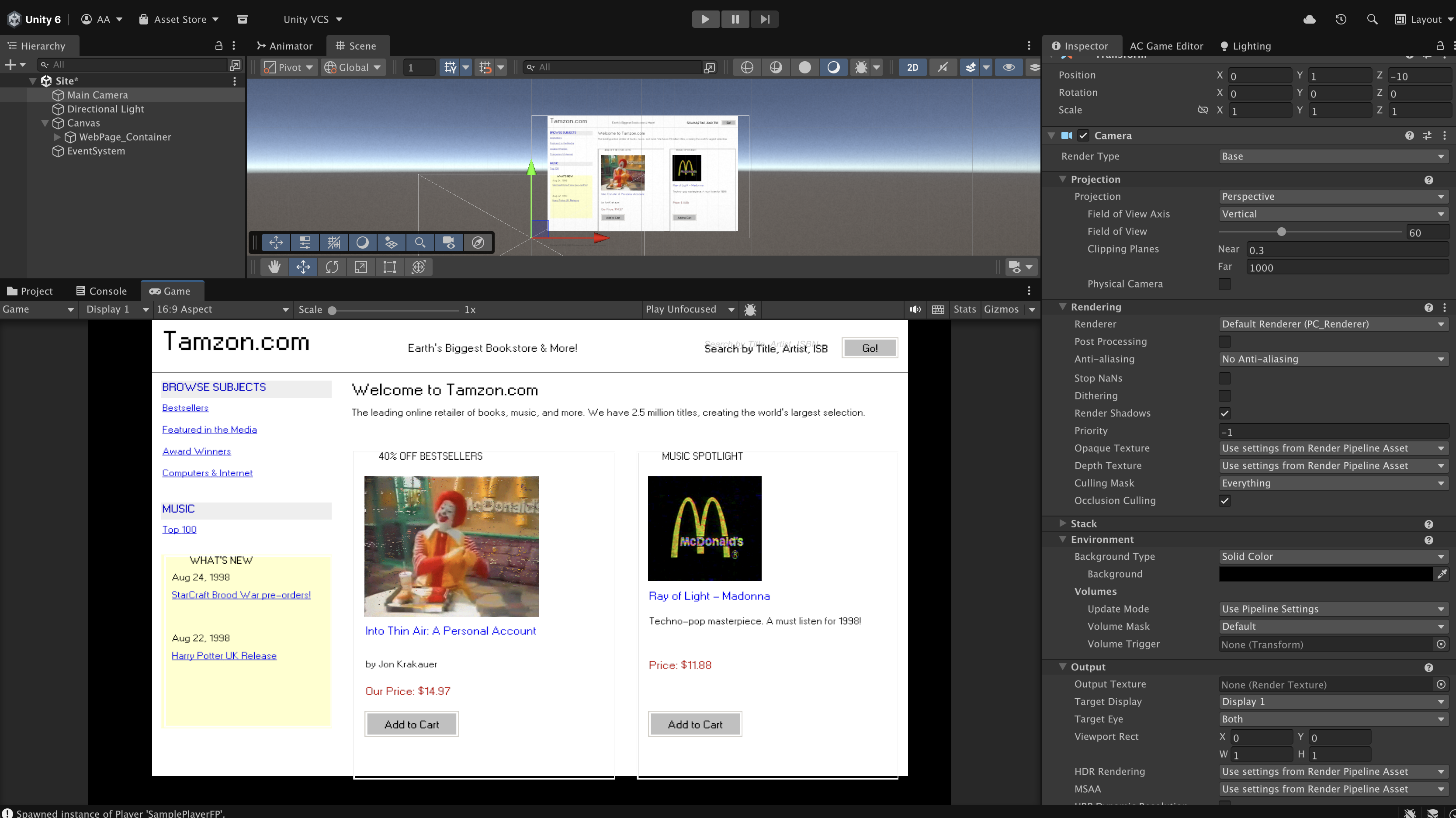The height and width of the screenshot is (818, 1456).
Task: Open the Background color eyedropper
Action: 1442,574
